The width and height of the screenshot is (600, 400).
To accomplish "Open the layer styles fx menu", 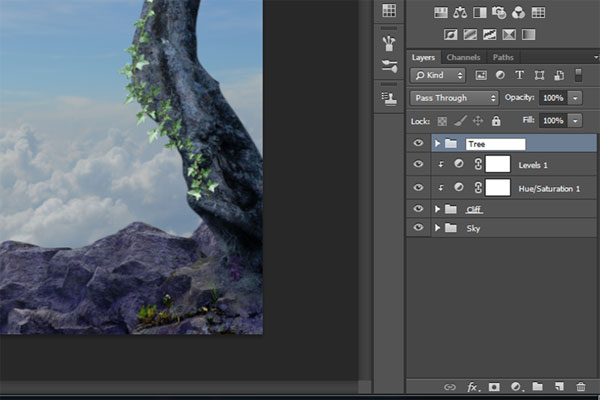I will pos(472,386).
